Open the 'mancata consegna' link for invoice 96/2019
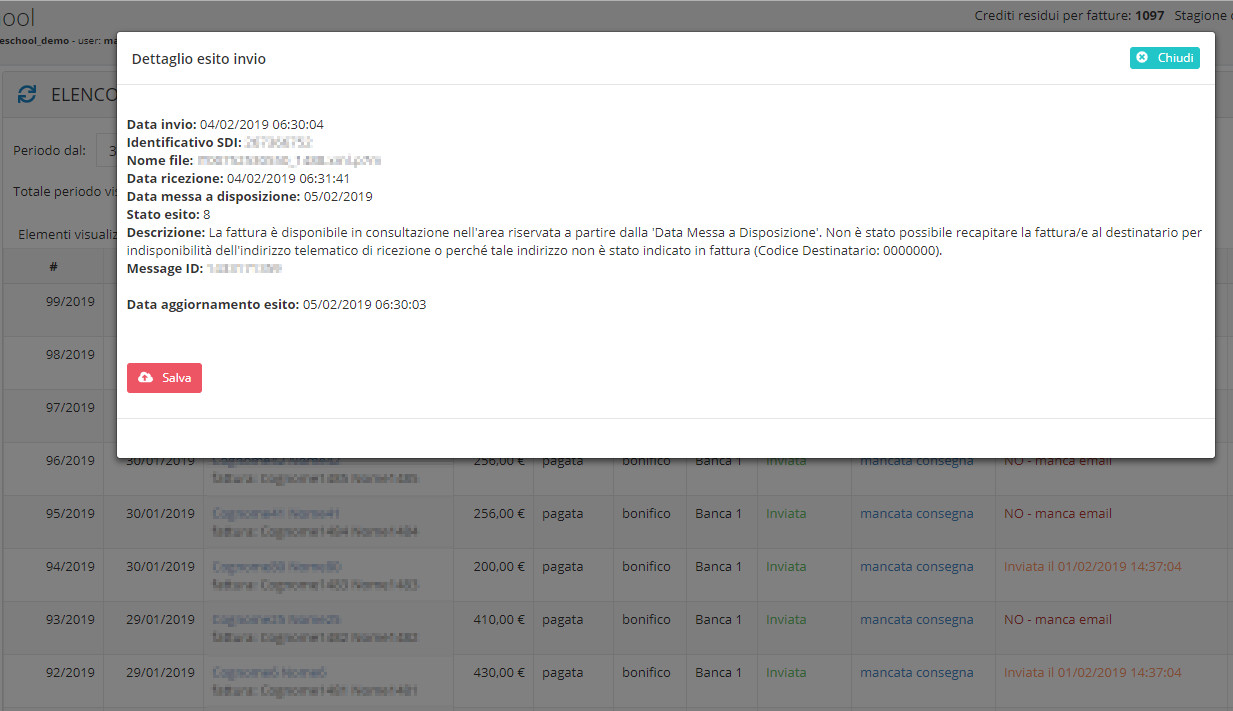The image size is (1233, 711). click(916, 461)
